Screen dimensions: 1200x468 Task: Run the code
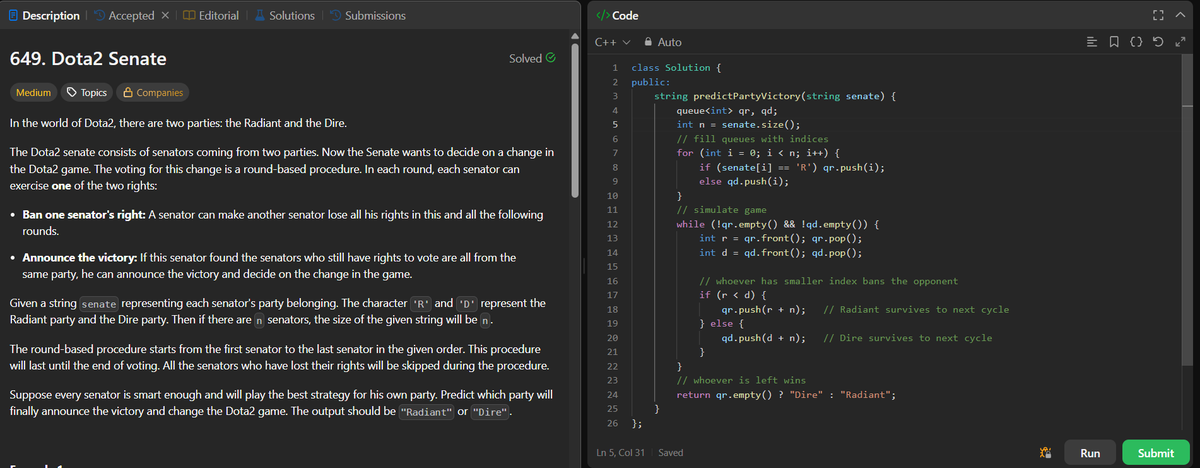(x=1090, y=453)
